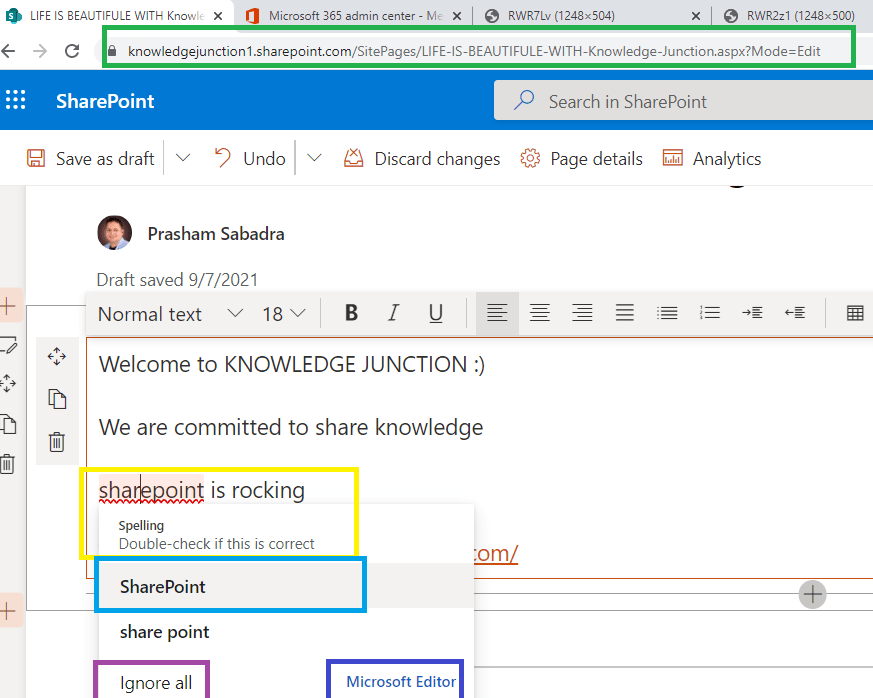
Task: Insert a bulleted list
Action: point(667,313)
